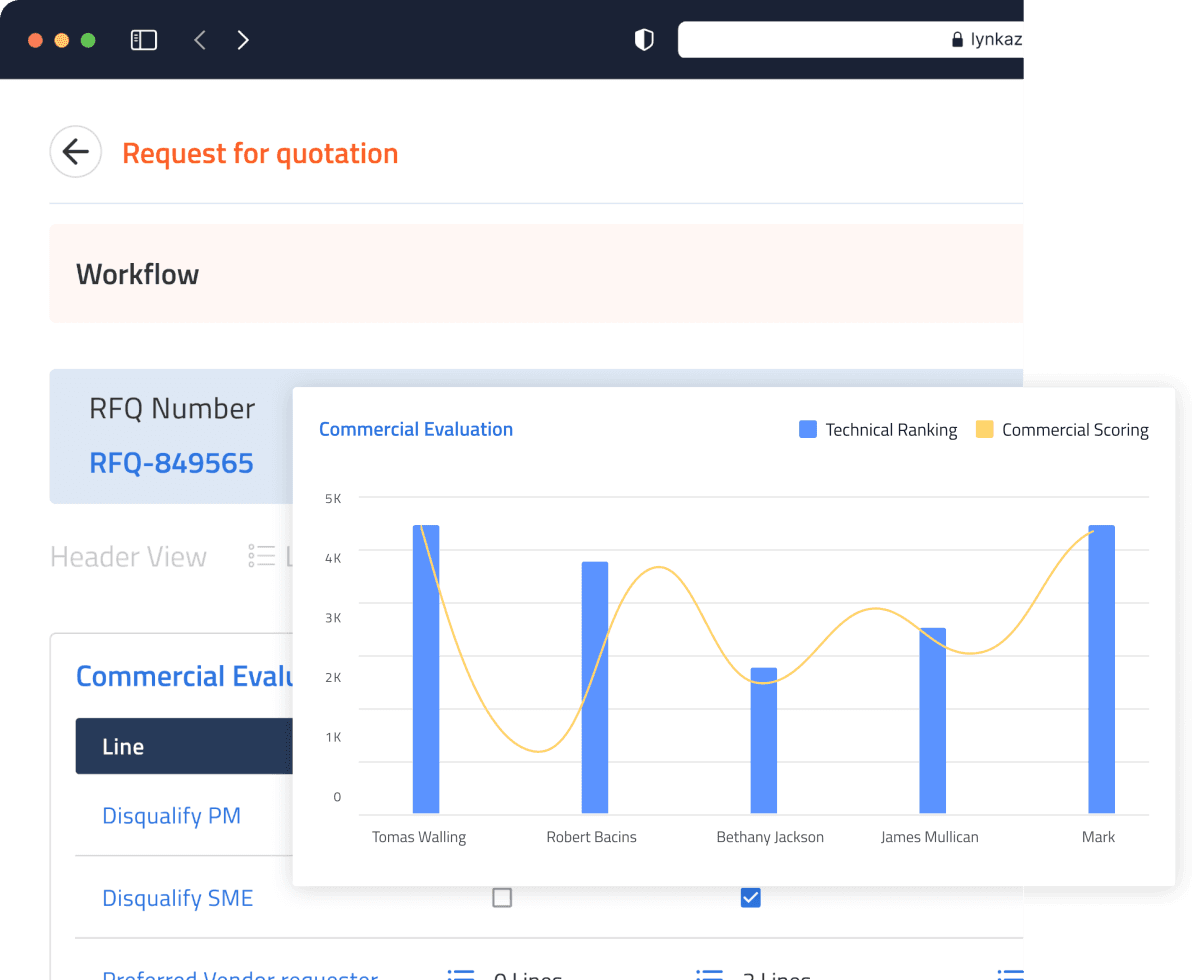
Task: Click the Robert Bacins axis label
Action: pyautogui.click(x=591, y=837)
